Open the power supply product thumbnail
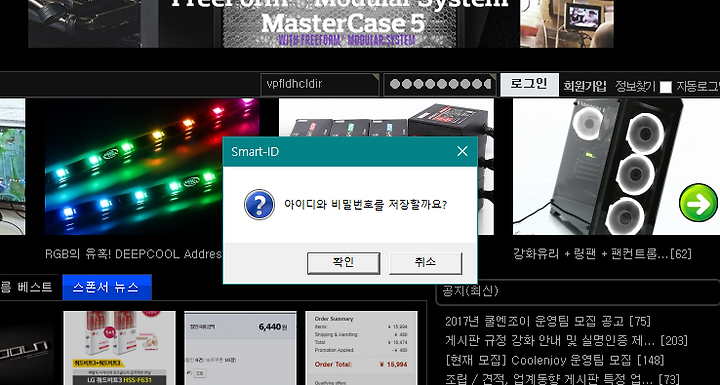720x385 pixels. 386,117
